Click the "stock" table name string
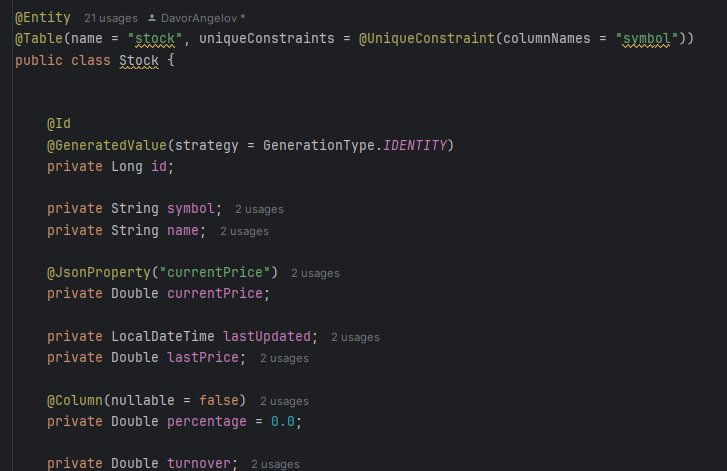This screenshot has width=727, height=471. (154, 39)
